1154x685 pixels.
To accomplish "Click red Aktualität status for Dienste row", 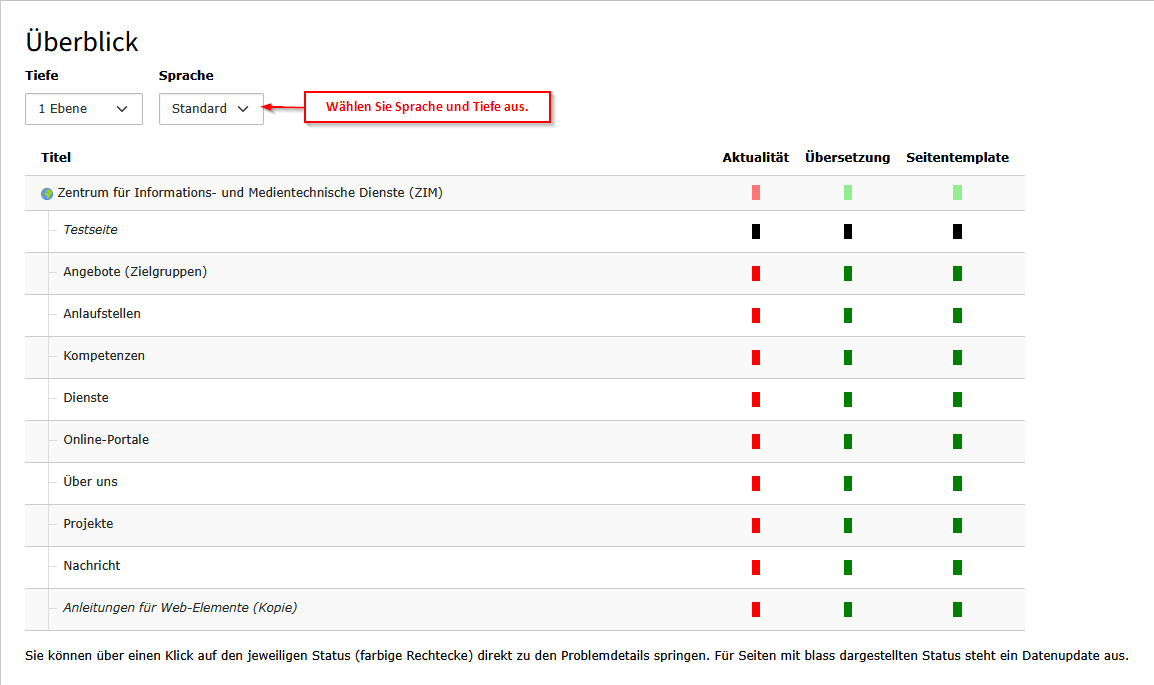I will pos(756,399).
